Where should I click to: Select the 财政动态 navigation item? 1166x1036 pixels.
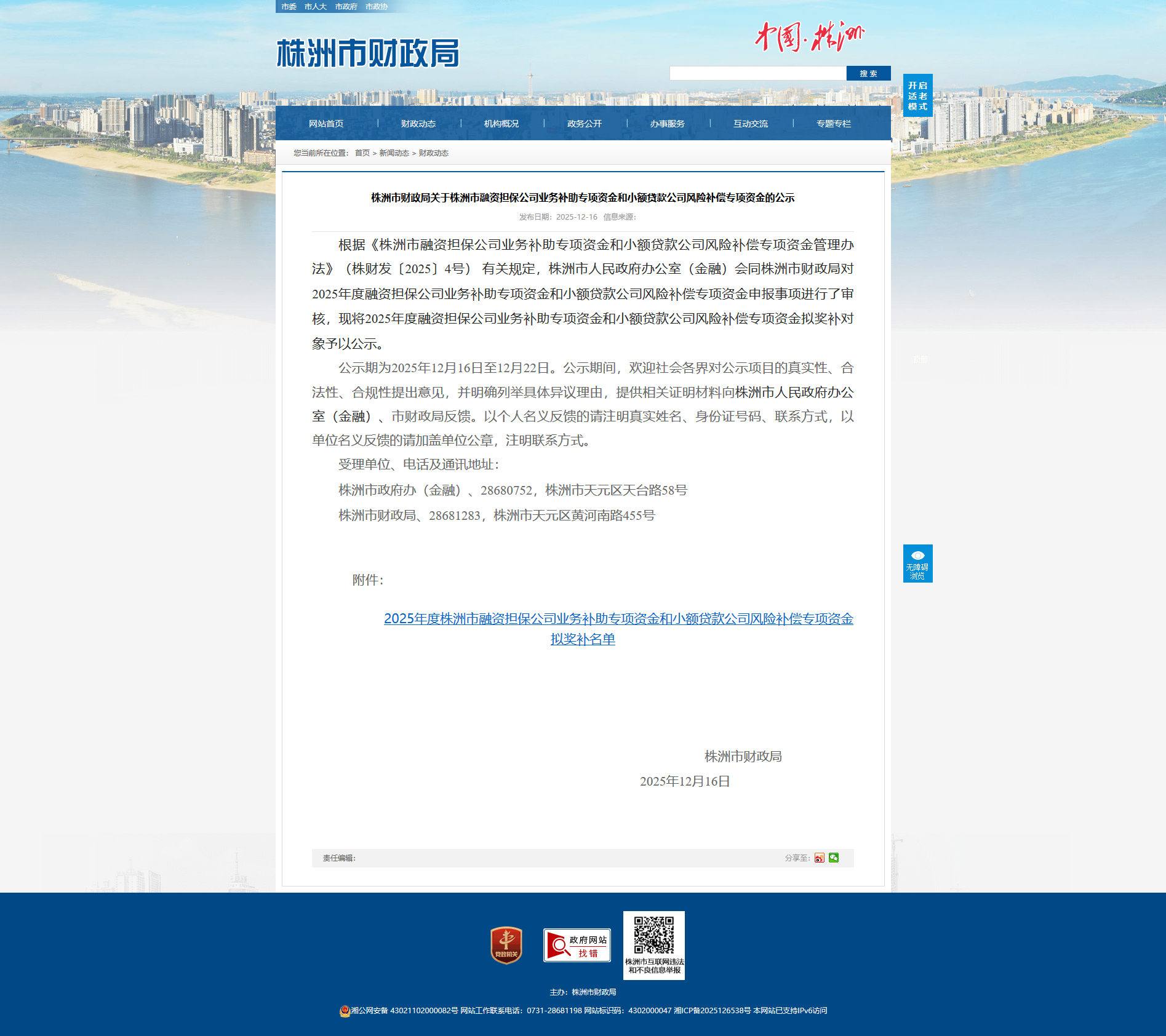pyautogui.click(x=418, y=124)
